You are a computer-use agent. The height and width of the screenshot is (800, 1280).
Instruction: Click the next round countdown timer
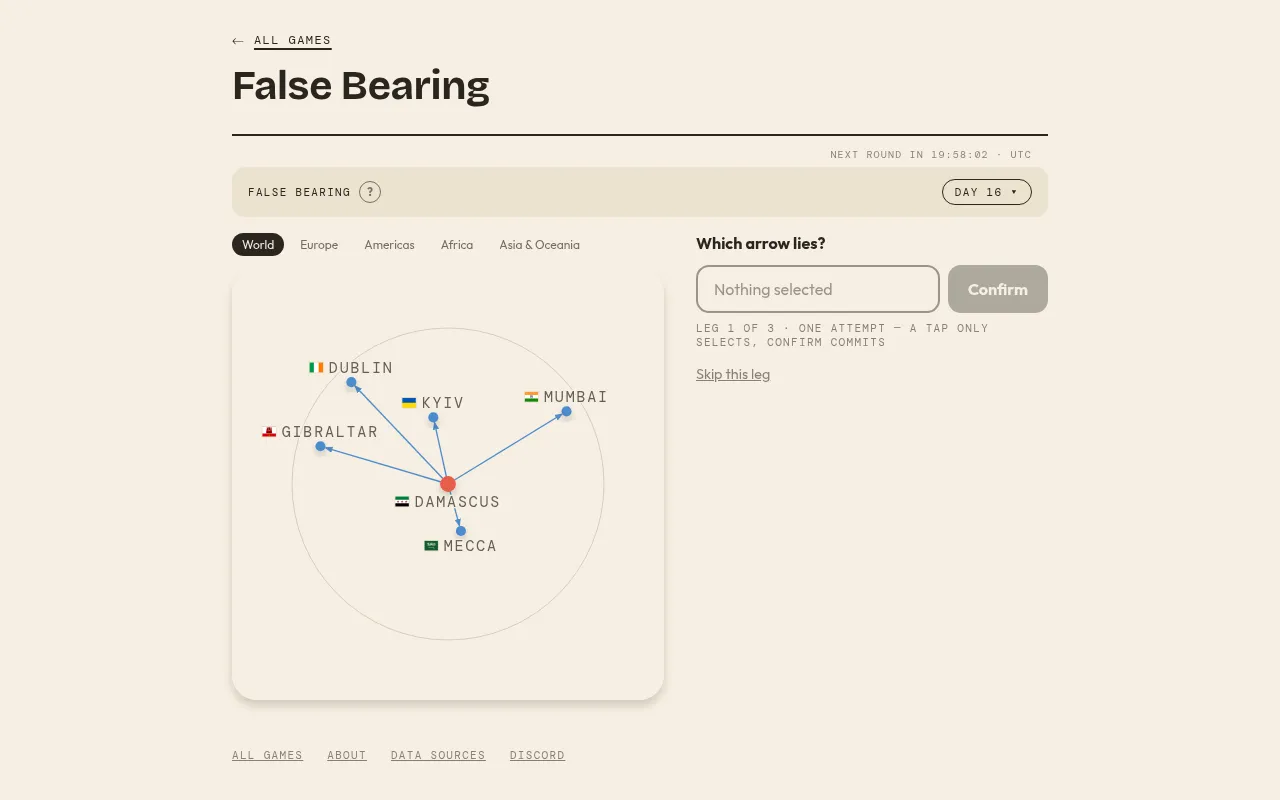point(931,155)
